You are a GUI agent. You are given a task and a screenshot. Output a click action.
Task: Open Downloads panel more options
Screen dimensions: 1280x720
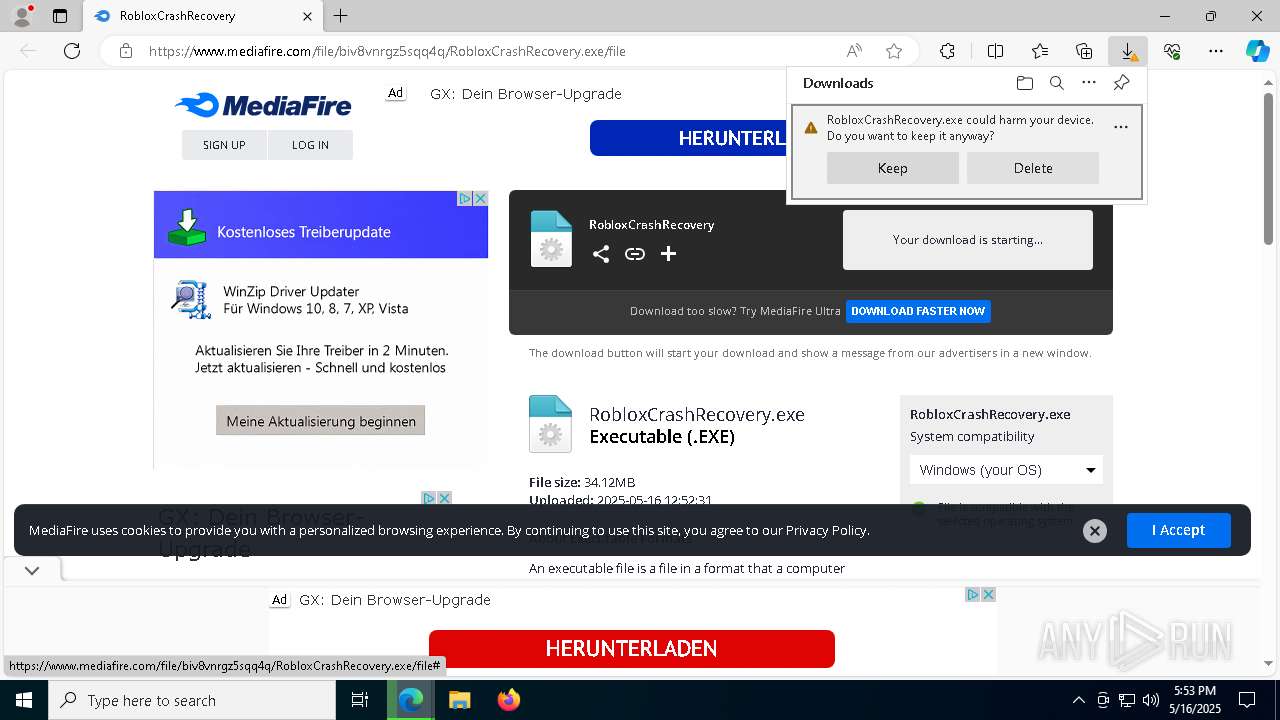coord(1089,83)
